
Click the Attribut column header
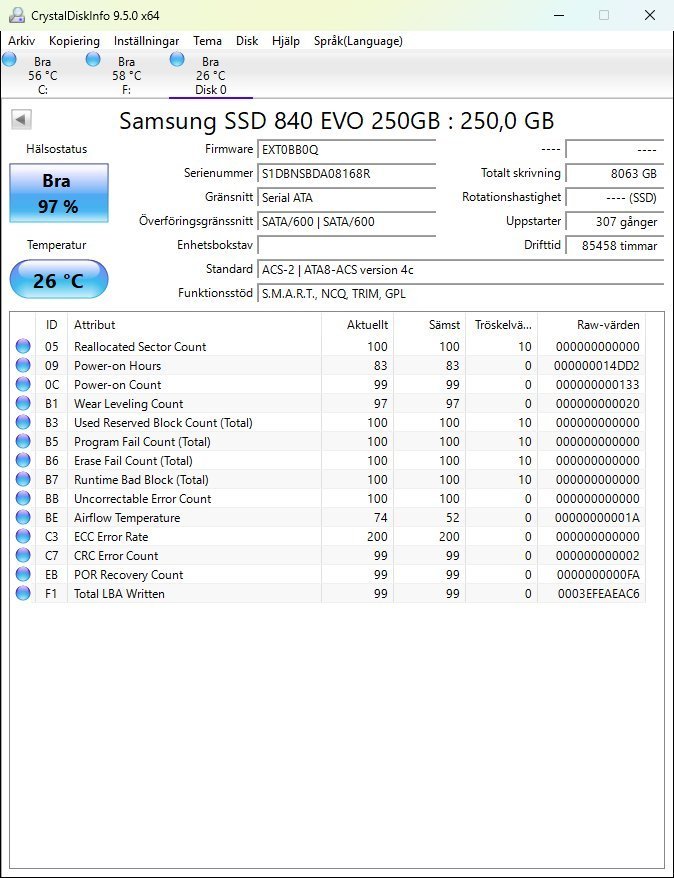(x=194, y=325)
